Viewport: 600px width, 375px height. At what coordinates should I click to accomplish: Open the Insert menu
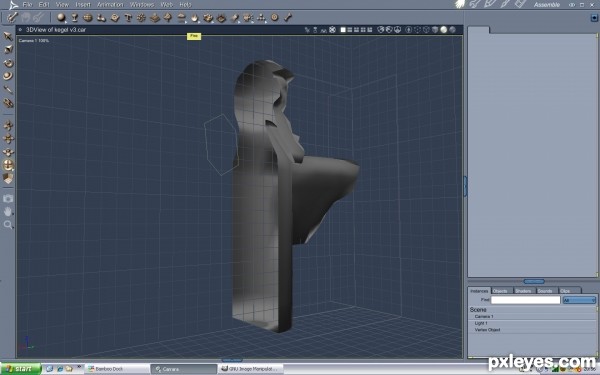(x=83, y=5)
